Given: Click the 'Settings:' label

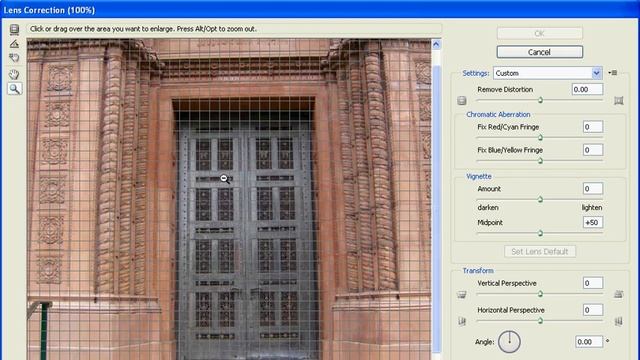Looking at the screenshot, I should [x=476, y=73].
